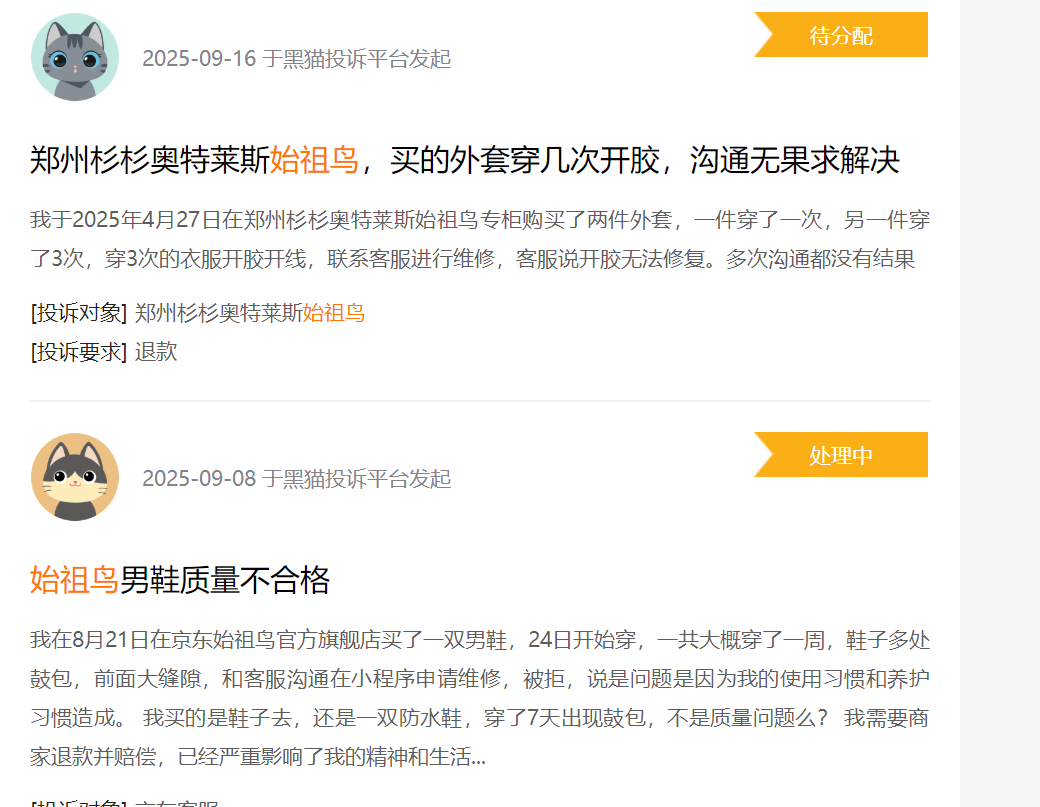The height and width of the screenshot is (807, 1040).
Task: Click text line 了3次，穿3次的衣服开胶开线
Action: click(x=472, y=259)
